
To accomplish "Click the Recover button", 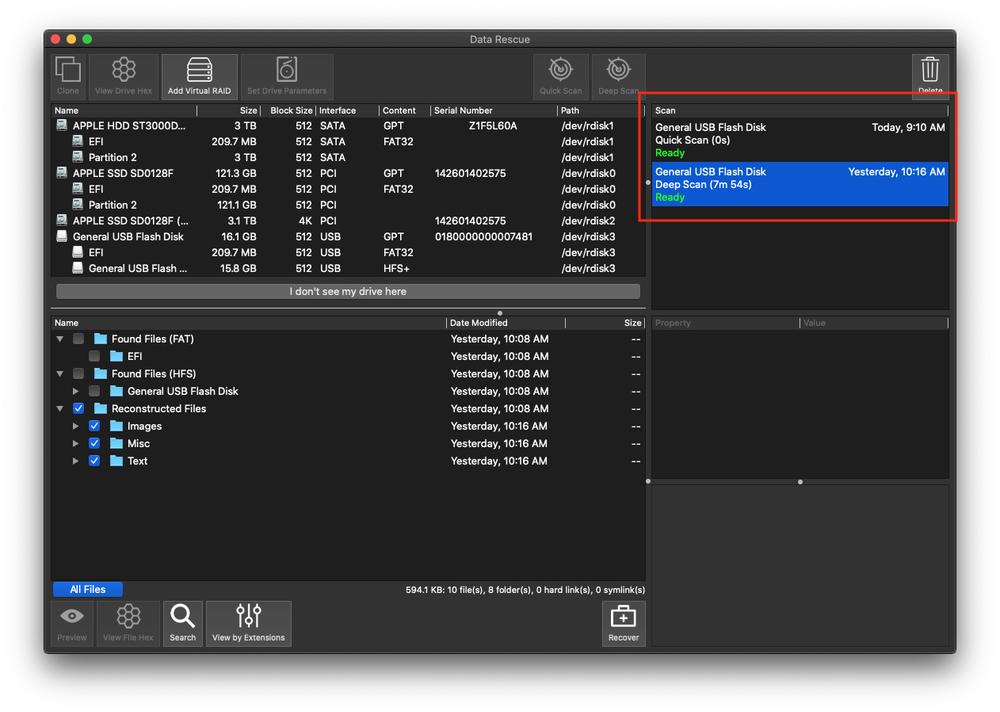I will pos(623,623).
